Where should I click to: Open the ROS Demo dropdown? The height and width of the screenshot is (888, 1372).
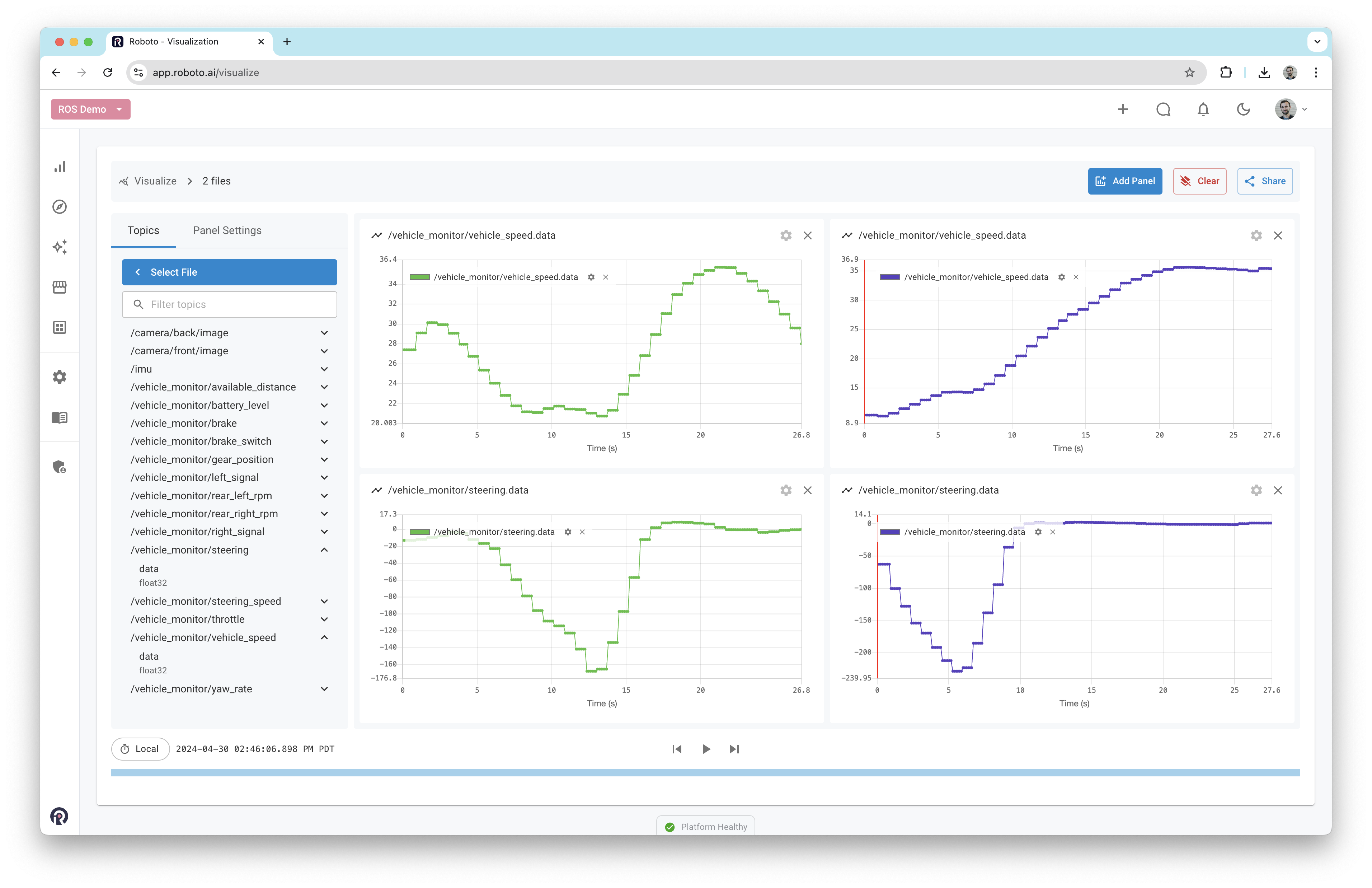(x=90, y=109)
